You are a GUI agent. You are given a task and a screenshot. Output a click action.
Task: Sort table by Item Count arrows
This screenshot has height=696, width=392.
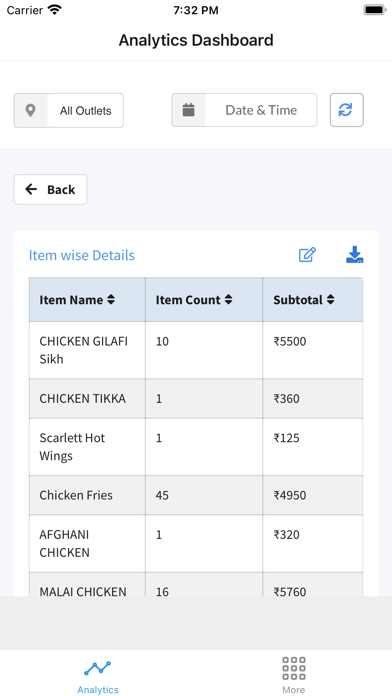(228, 300)
